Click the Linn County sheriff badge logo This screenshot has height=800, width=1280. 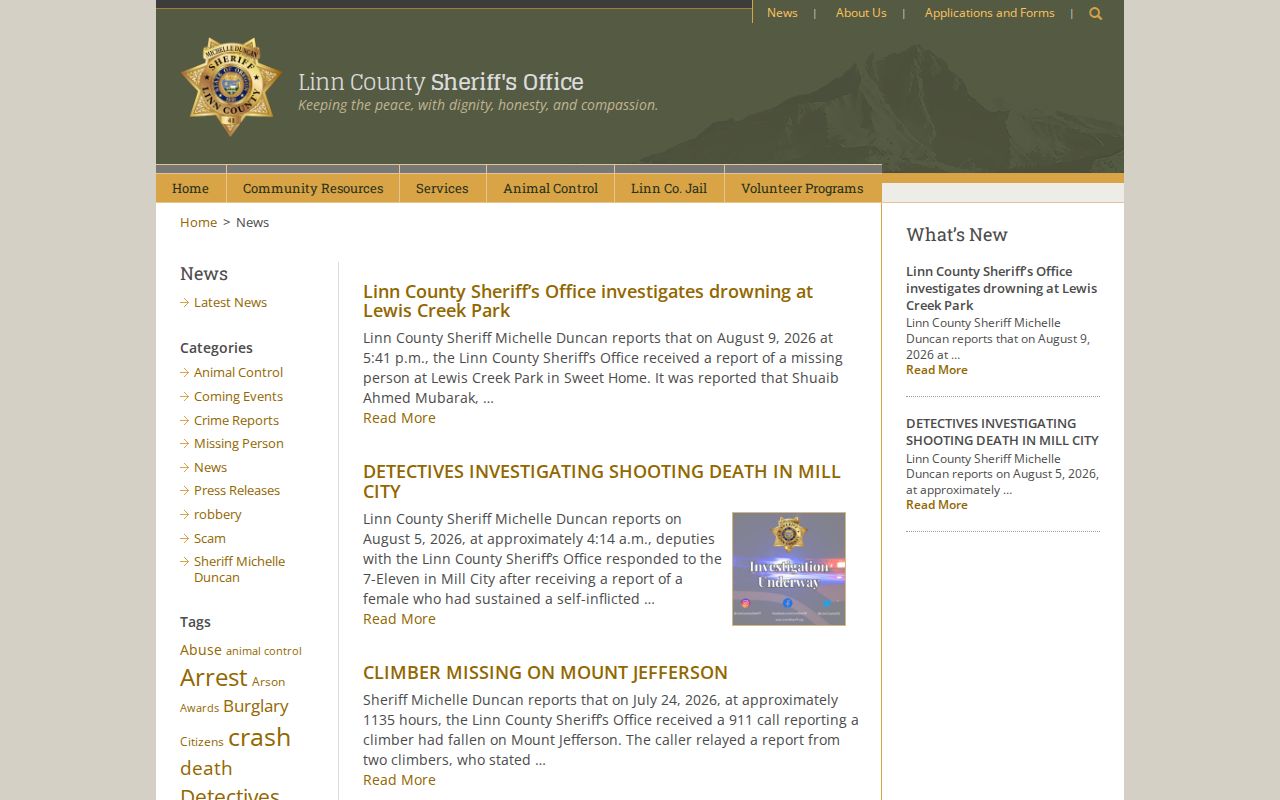pyautogui.click(x=231, y=87)
